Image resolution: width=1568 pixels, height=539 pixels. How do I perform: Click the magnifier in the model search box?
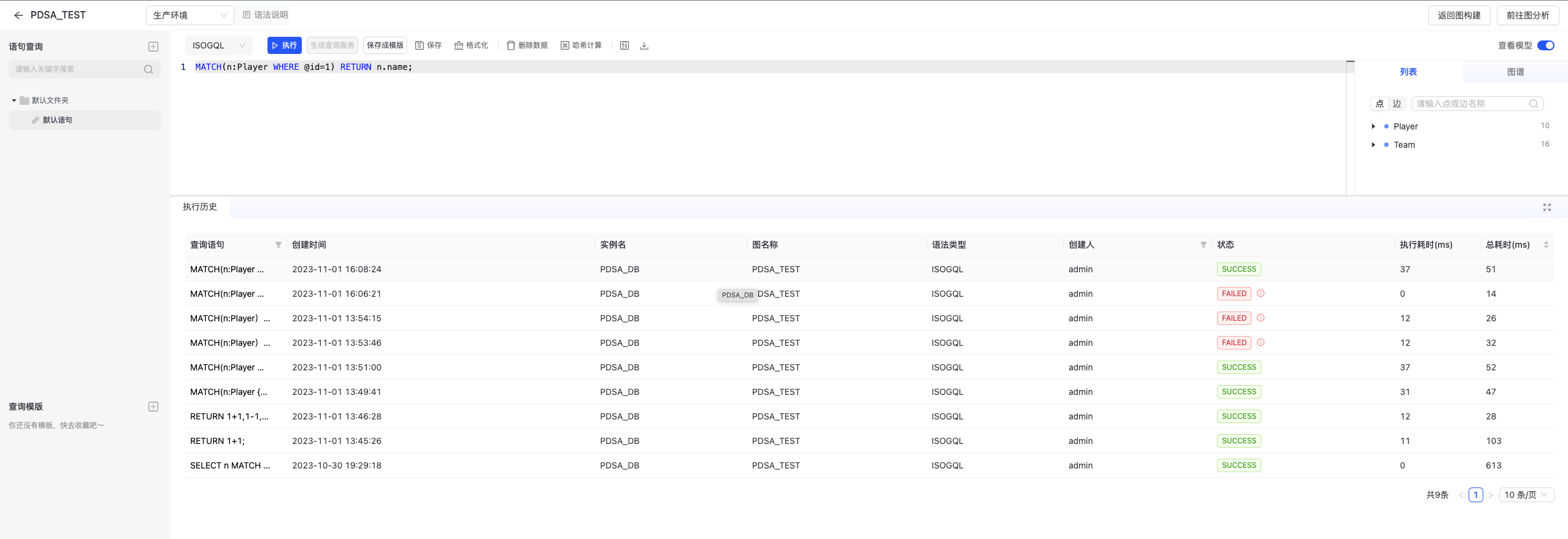click(x=1534, y=104)
